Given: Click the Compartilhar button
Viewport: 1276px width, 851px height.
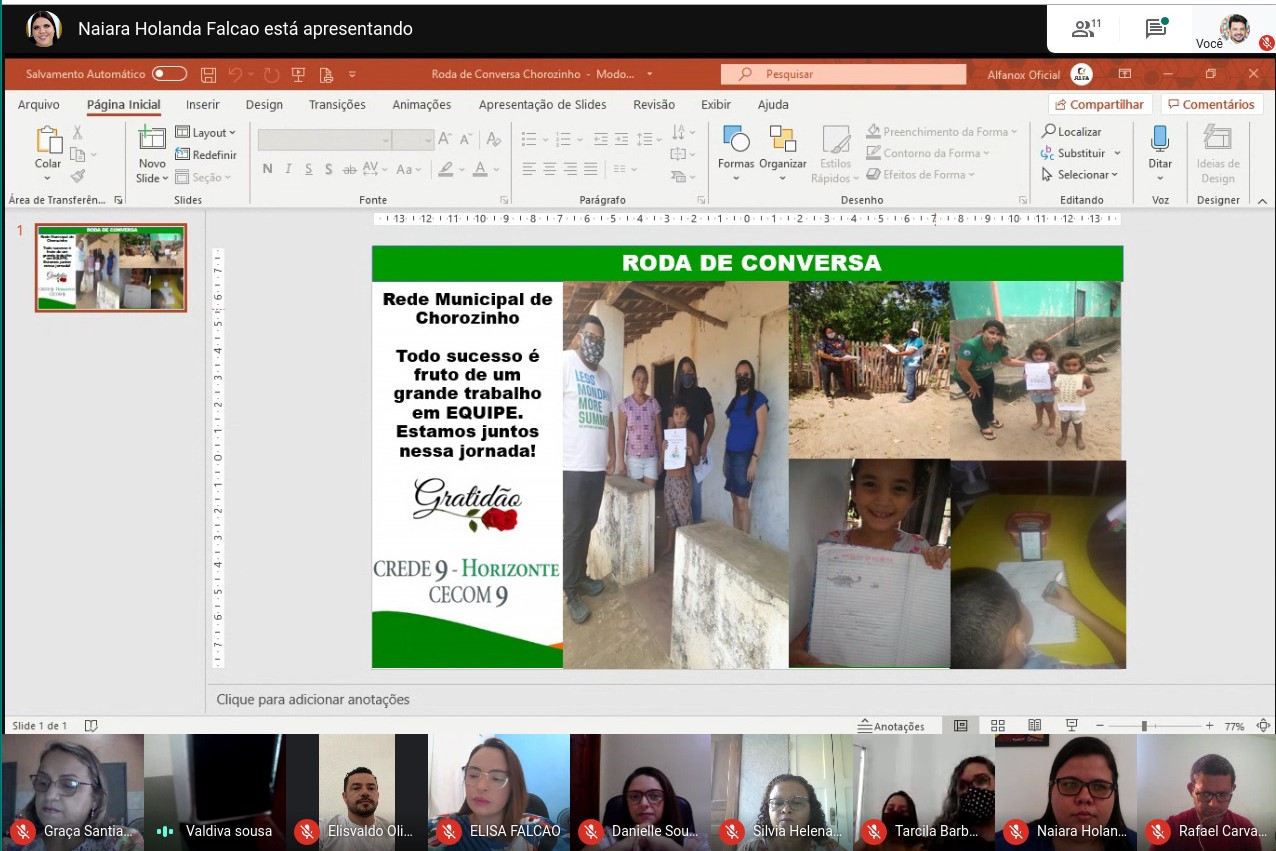Looking at the screenshot, I should [1100, 105].
